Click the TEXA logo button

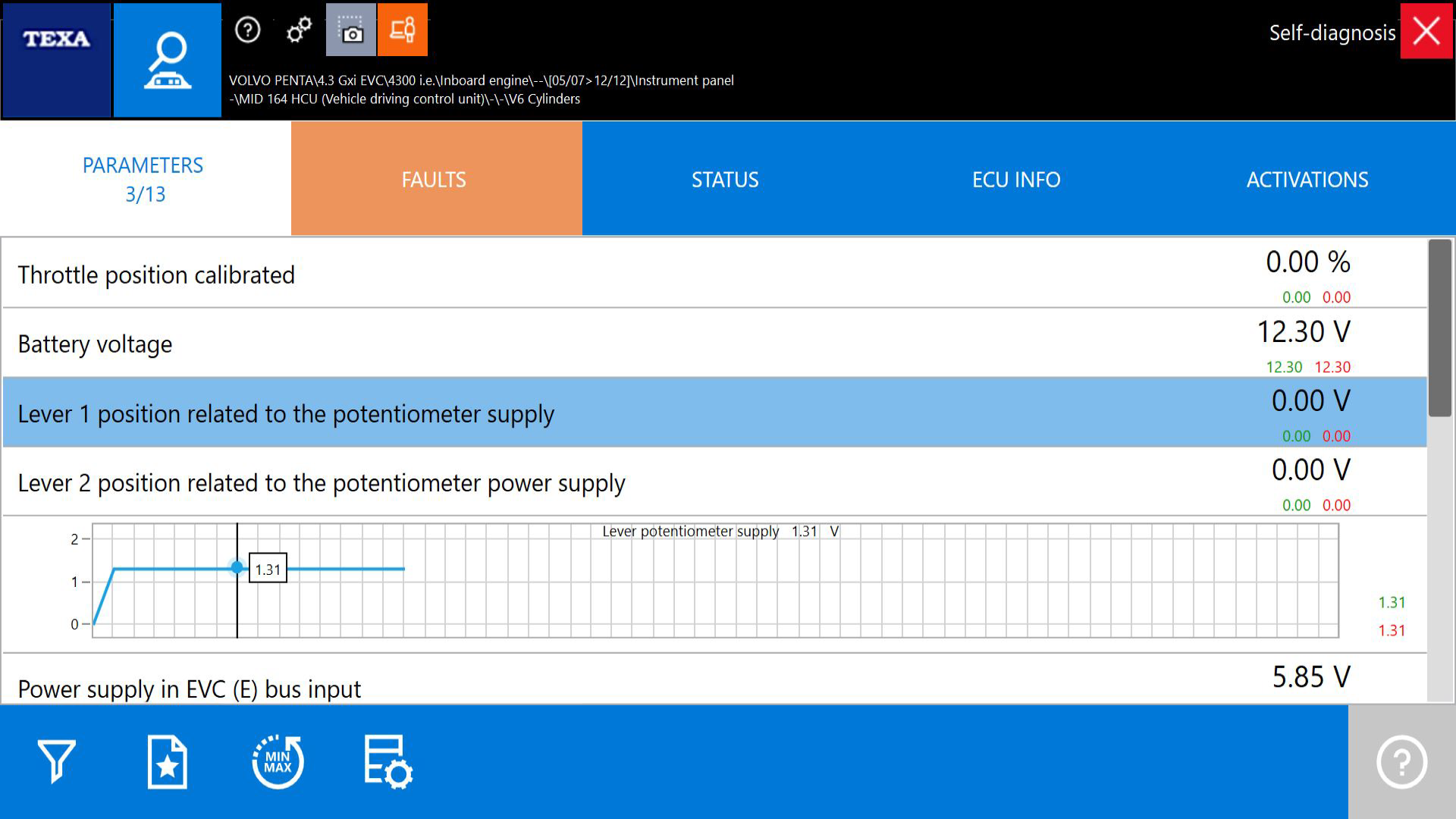tap(56, 60)
